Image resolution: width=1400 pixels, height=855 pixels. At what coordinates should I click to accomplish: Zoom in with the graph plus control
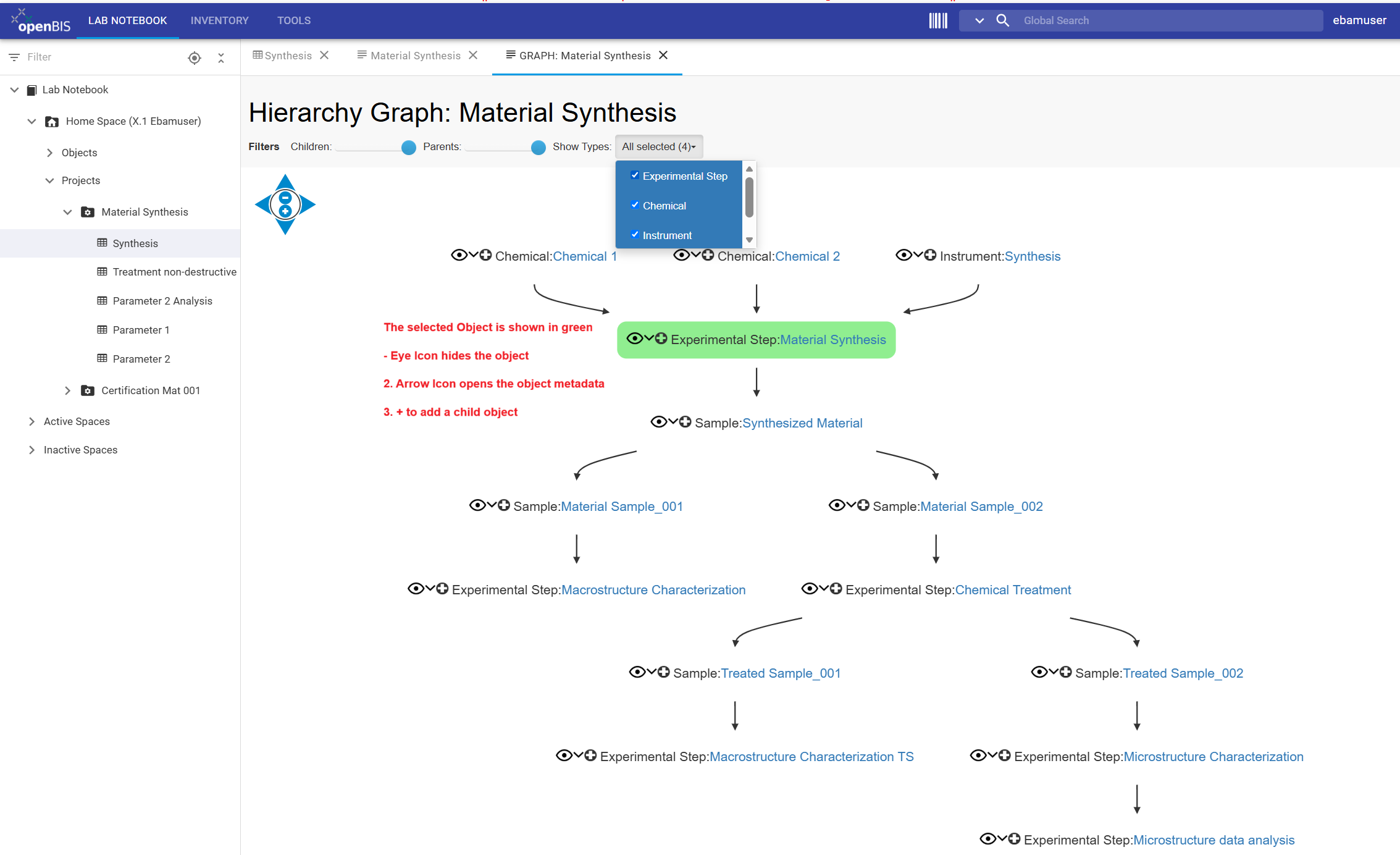[285, 211]
